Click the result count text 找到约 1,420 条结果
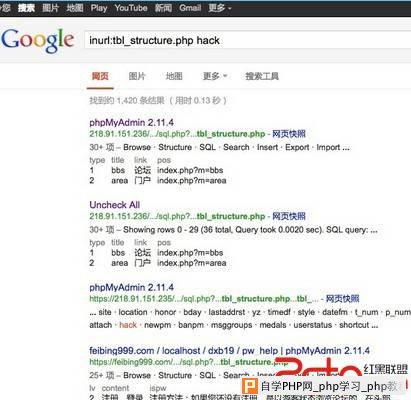 [127, 101]
